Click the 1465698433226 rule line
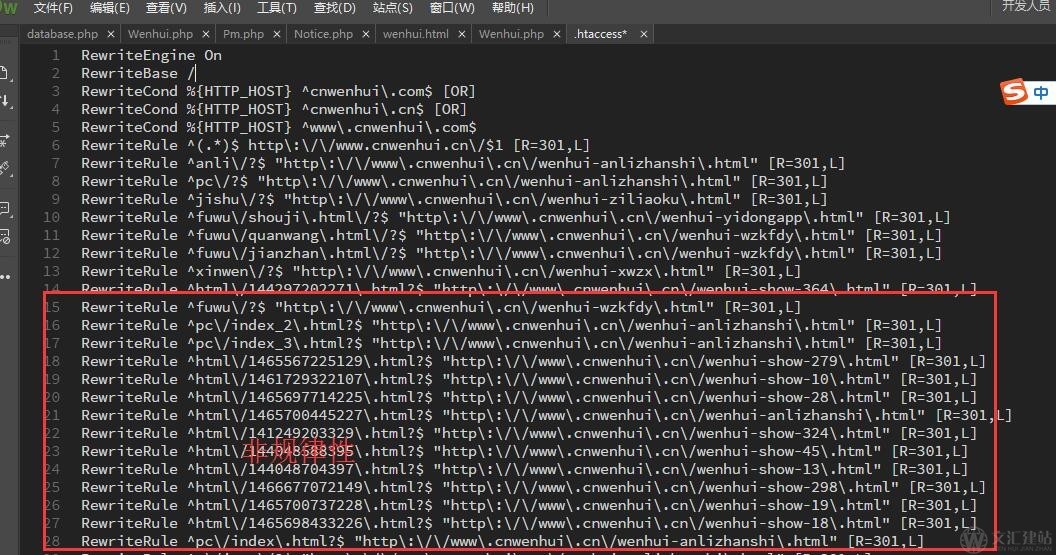This screenshot has width=1056, height=555. [x=529, y=523]
